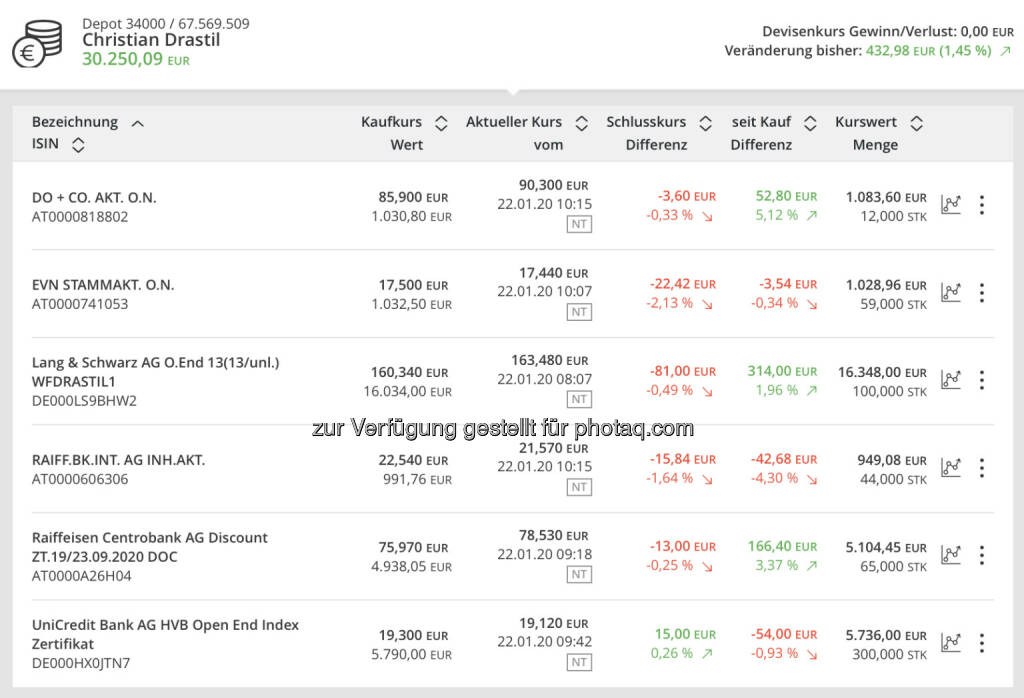The height and width of the screenshot is (698, 1024).
Task: View chart for RAIFF.BK.INT. AG row
Action: [950, 468]
